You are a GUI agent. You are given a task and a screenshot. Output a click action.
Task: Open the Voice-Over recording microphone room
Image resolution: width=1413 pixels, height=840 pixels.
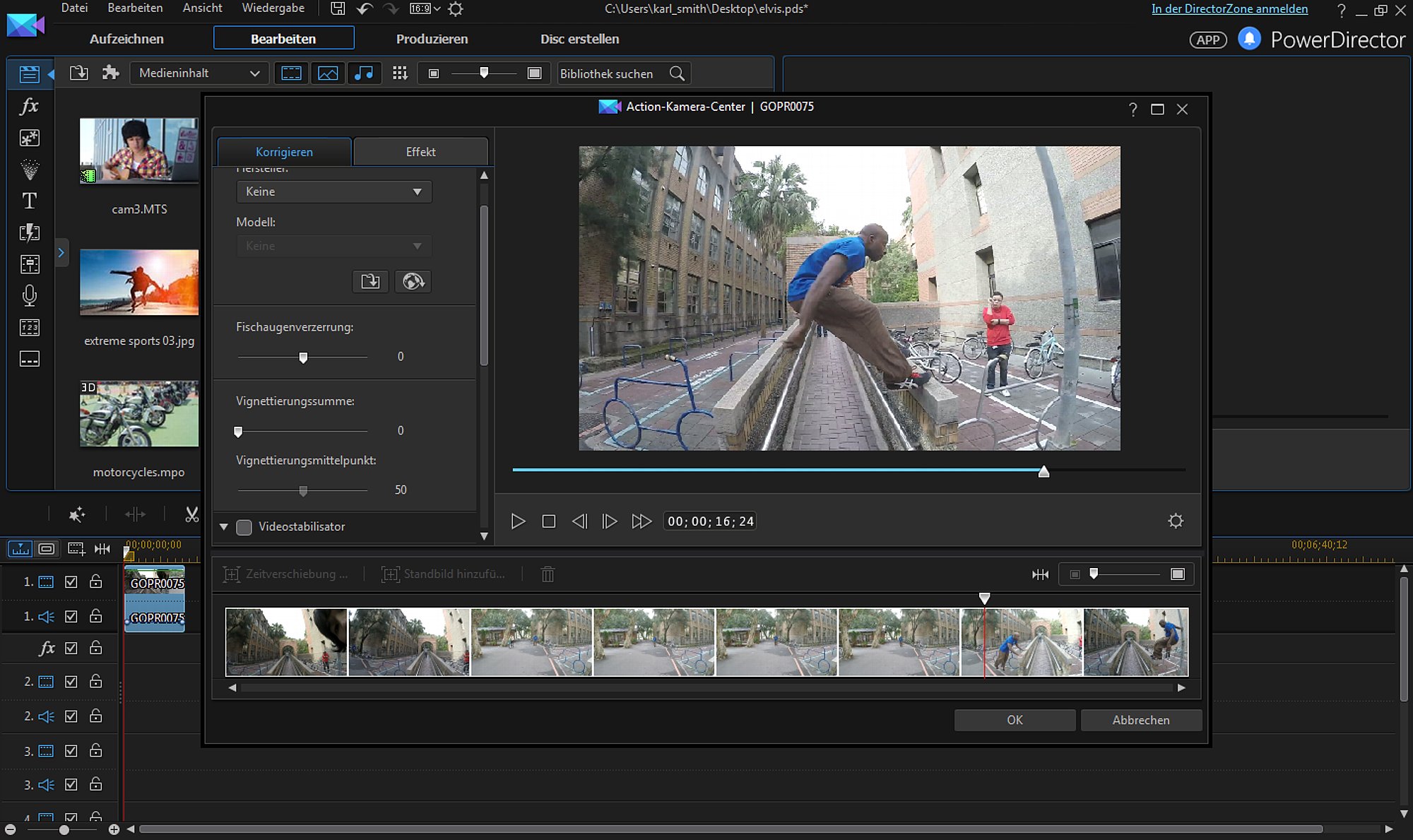pos(29,295)
